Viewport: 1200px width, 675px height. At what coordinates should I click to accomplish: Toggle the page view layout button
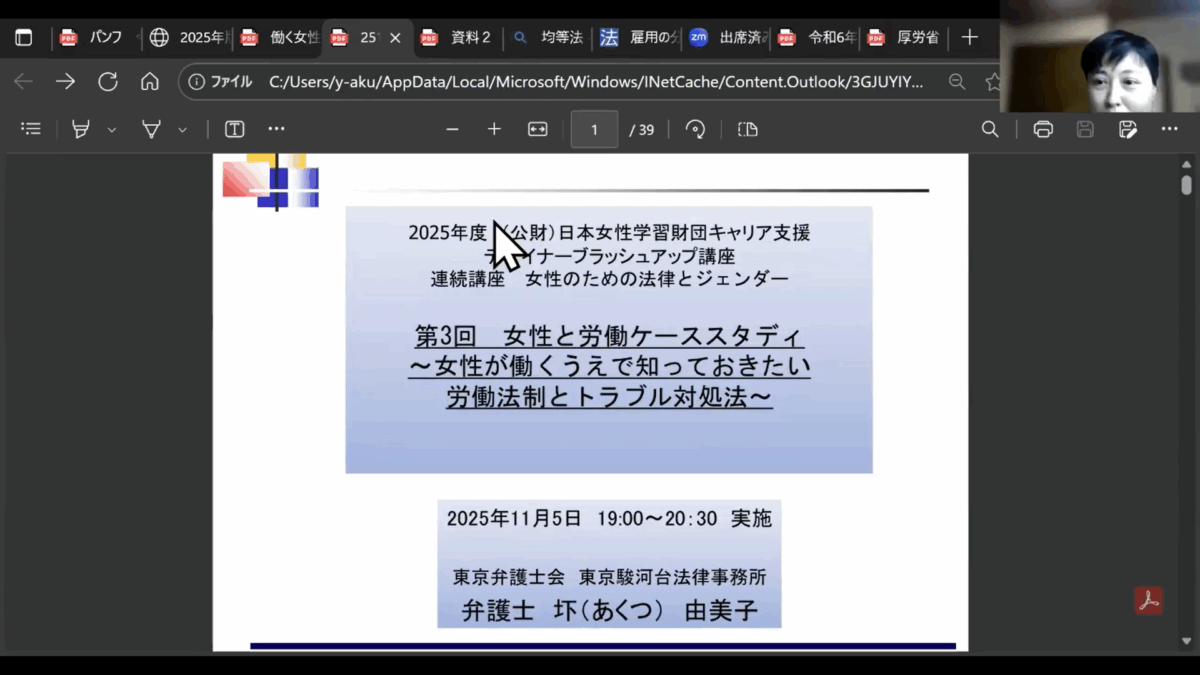click(x=748, y=129)
